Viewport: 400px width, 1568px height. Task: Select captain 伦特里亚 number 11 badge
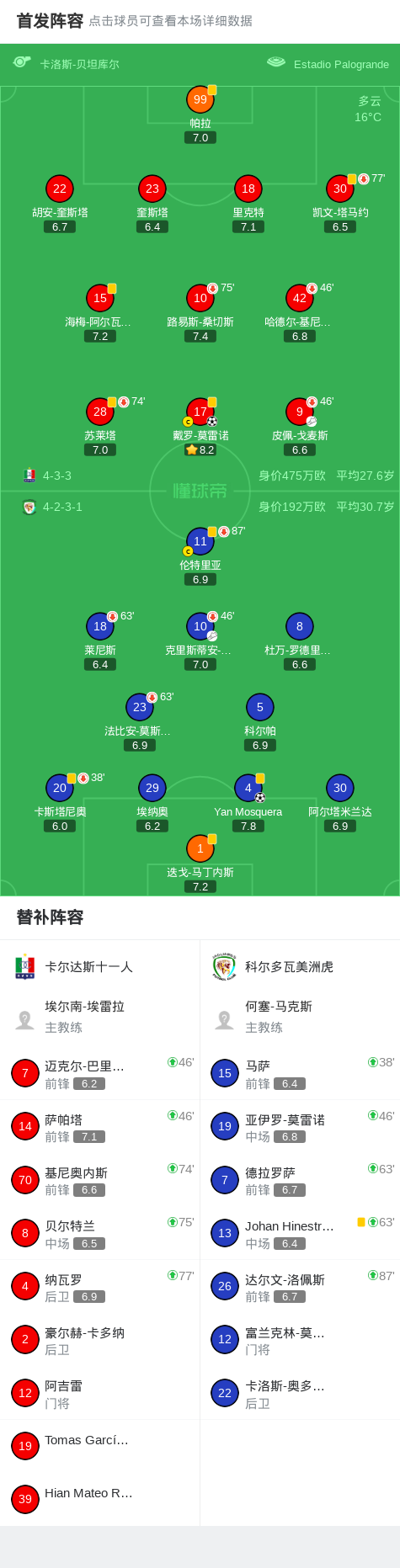200,541
